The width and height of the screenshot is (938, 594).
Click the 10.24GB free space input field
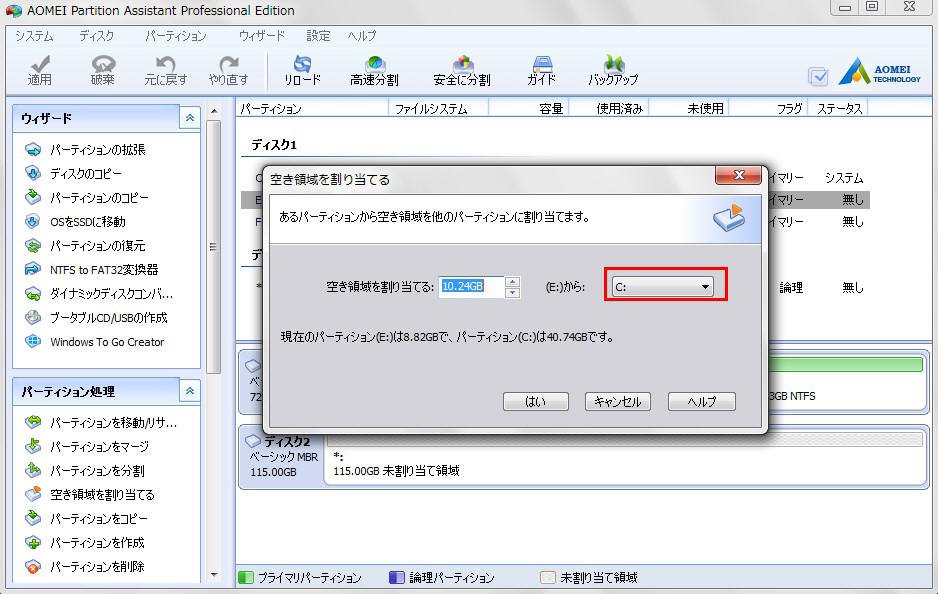click(471, 287)
